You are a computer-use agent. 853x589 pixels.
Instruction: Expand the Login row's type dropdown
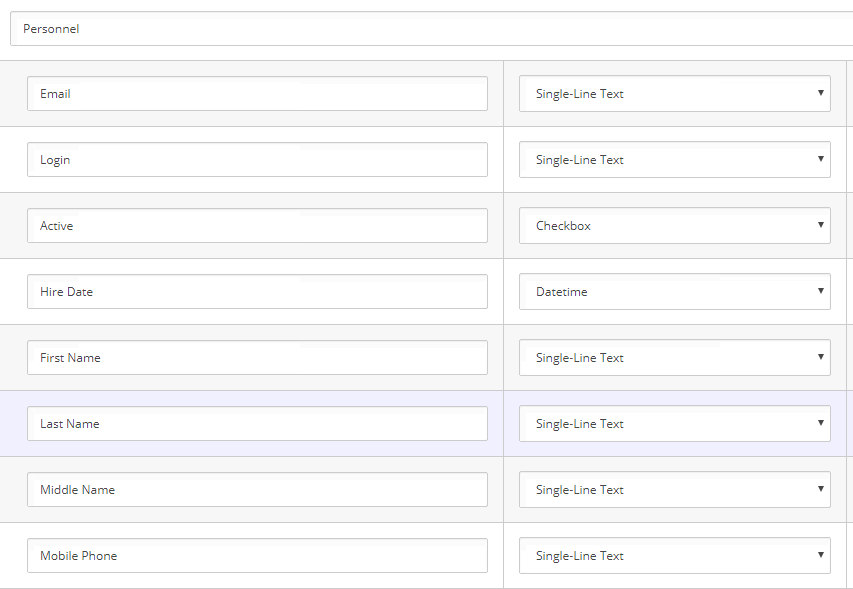(674, 160)
